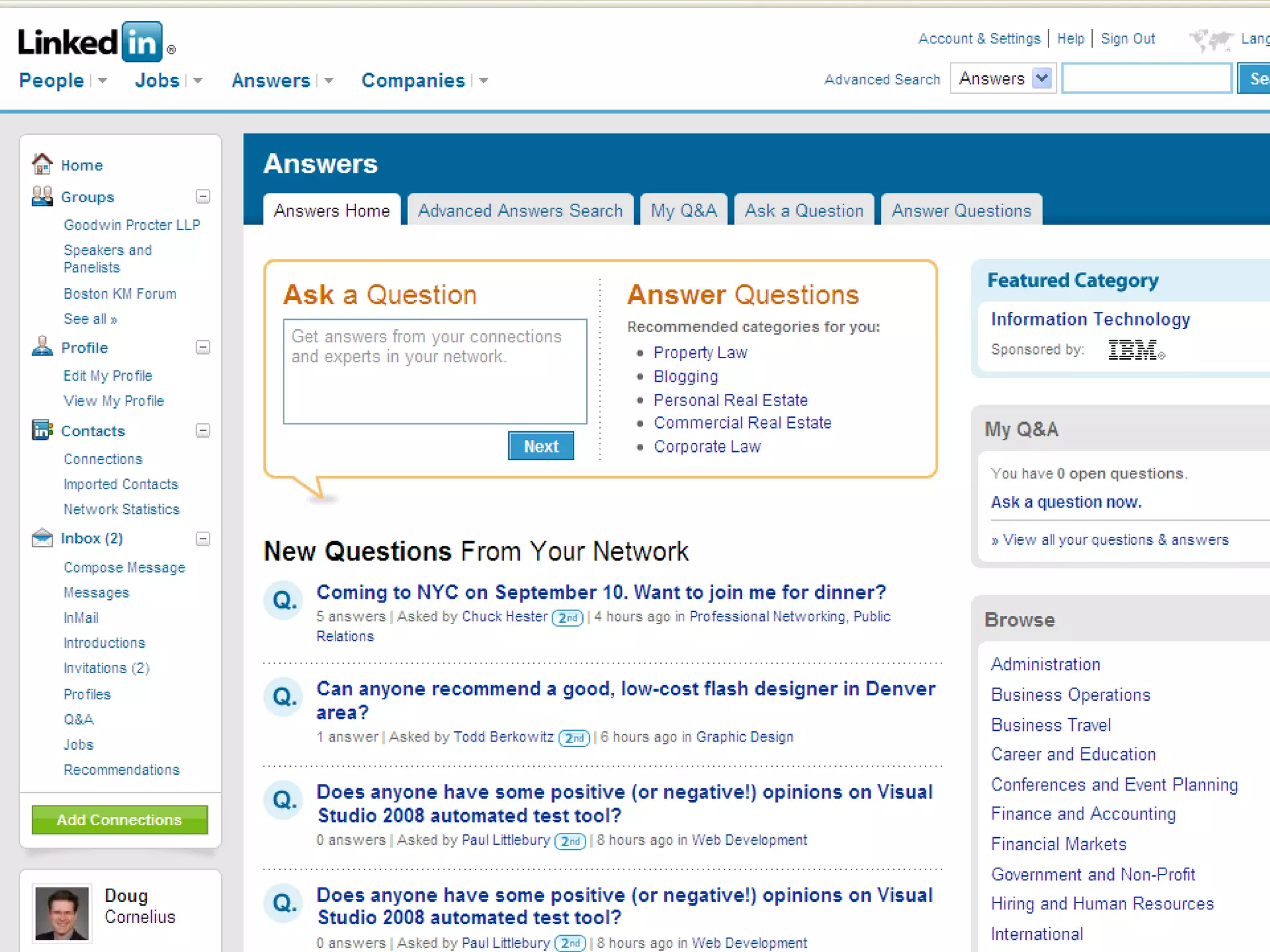1270x952 pixels.
Task: Click the Ask a Question text box
Action: coord(435,371)
